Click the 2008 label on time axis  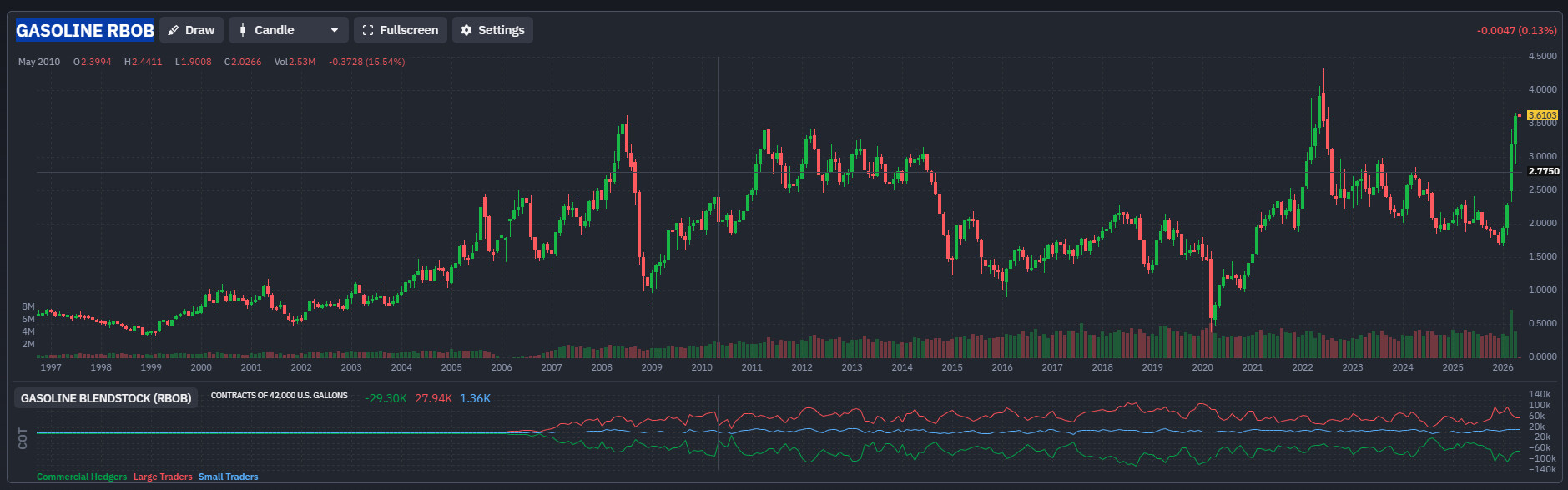[602, 367]
